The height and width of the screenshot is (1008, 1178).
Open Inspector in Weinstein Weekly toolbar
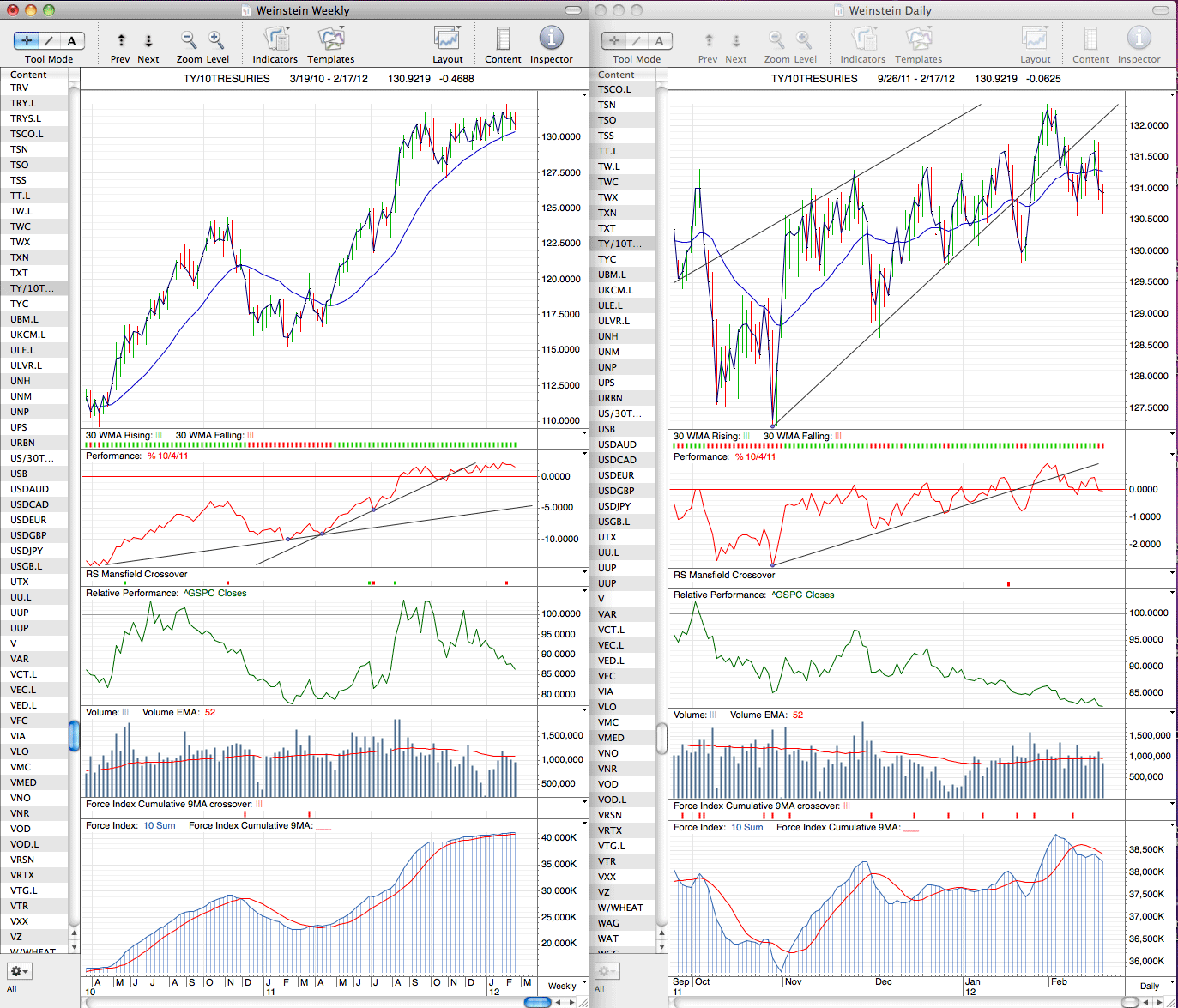[552, 39]
